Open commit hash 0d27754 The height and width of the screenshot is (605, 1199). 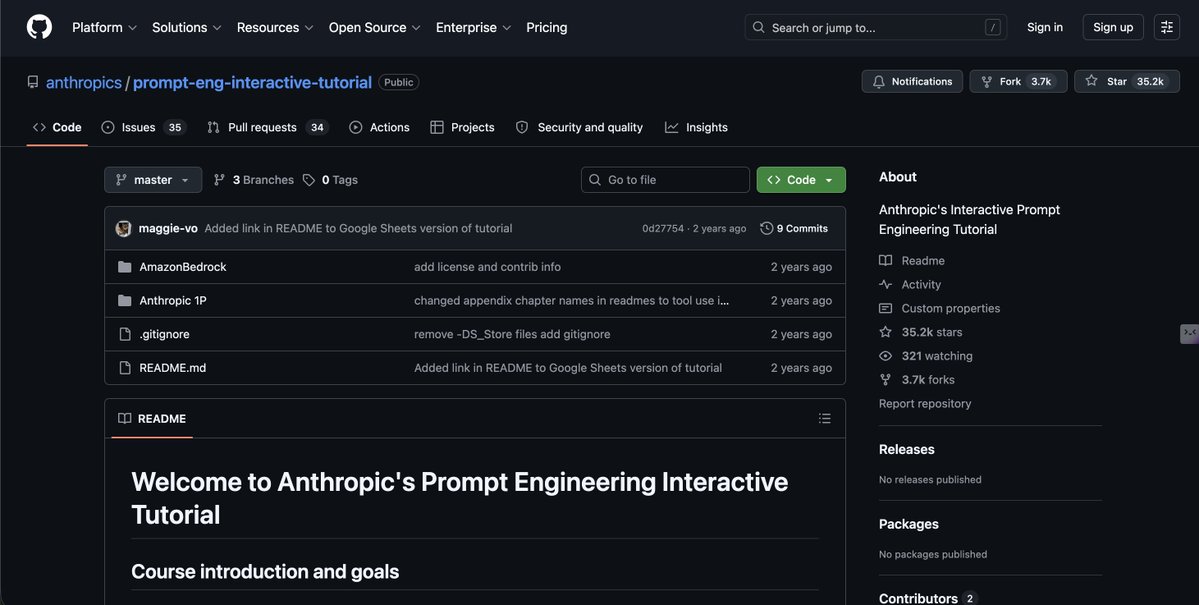(x=663, y=229)
